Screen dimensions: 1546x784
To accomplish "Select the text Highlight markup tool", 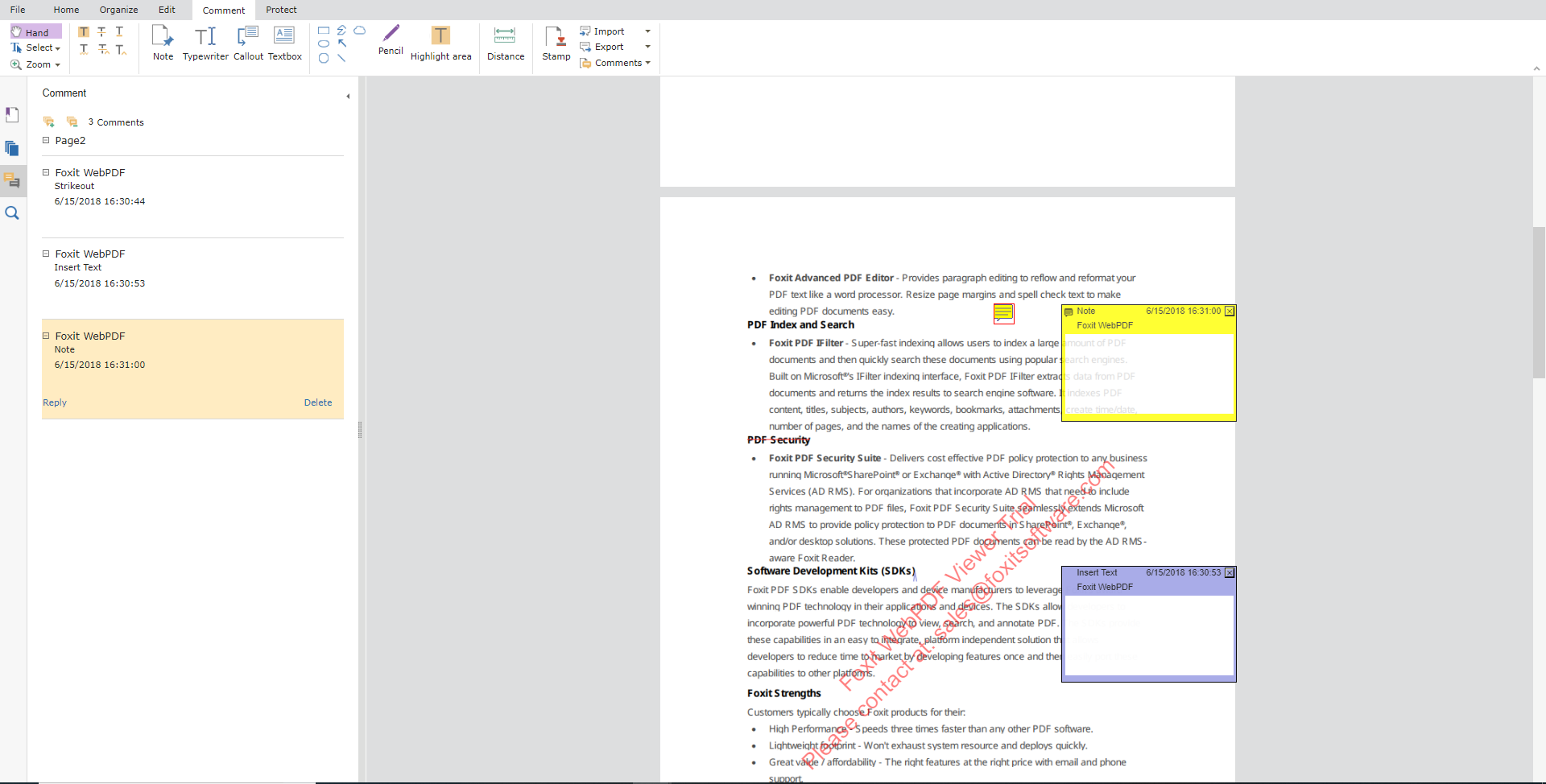I will pos(84,32).
